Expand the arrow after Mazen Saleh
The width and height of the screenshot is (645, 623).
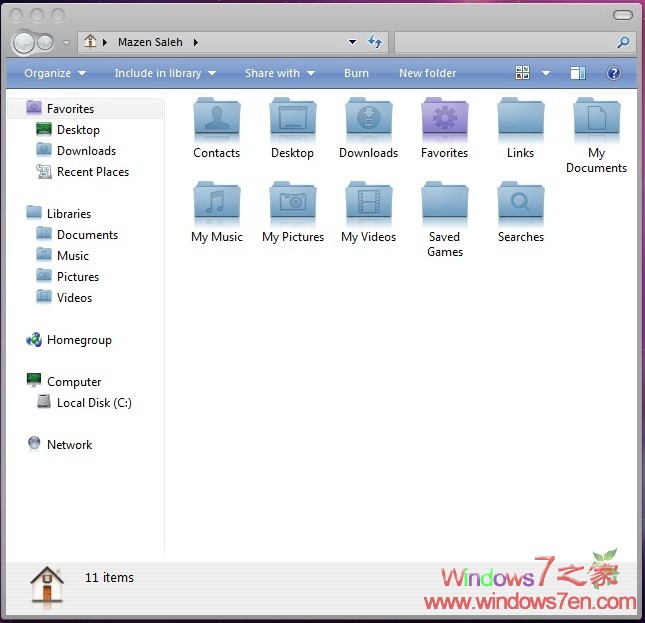196,42
